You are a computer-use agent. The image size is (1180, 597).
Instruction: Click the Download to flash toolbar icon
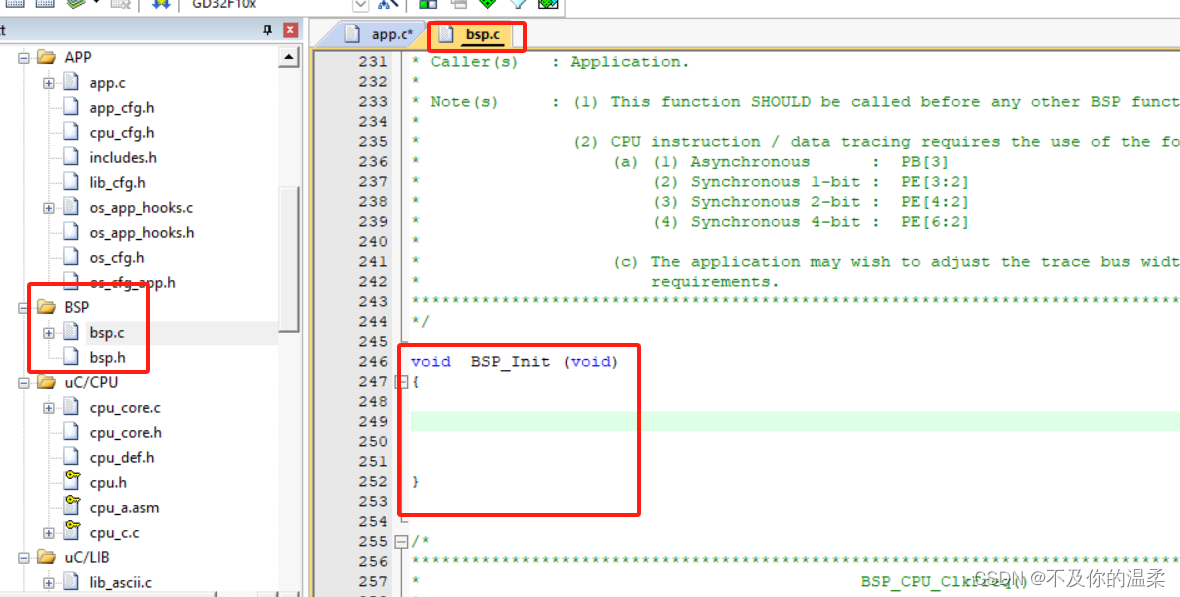pyautogui.click(x=160, y=5)
